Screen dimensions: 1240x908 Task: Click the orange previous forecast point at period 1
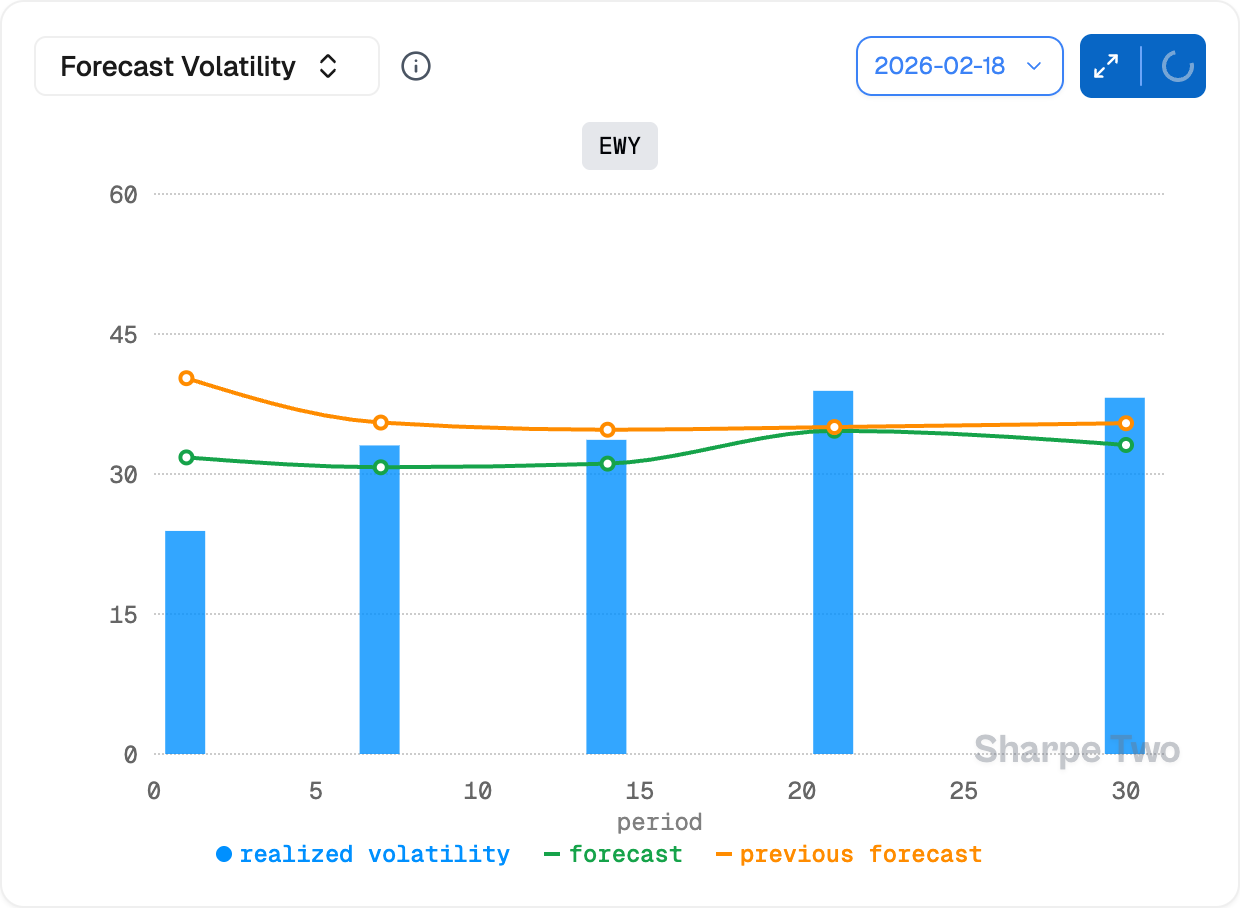tap(186, 378)
